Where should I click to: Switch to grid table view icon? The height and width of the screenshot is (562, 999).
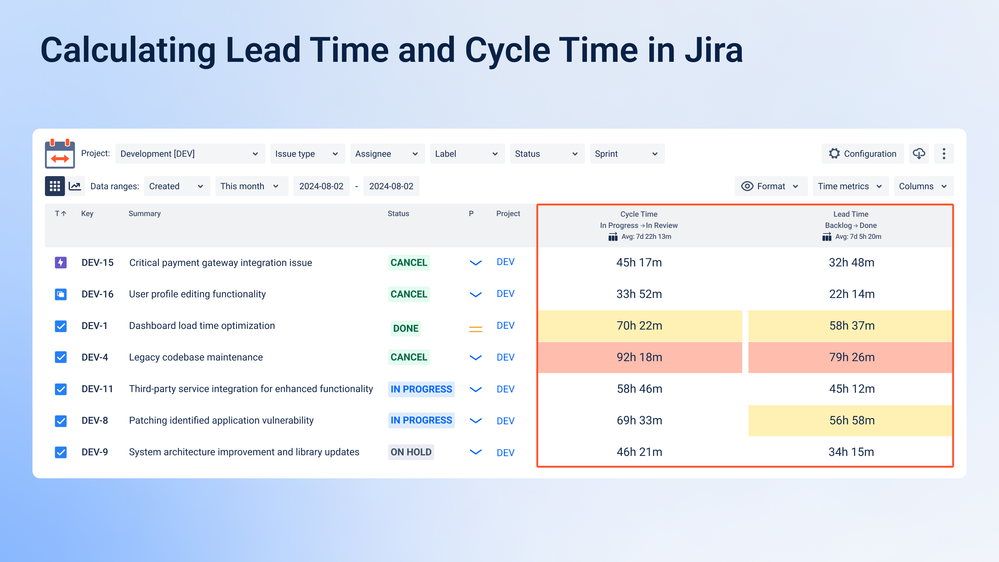(x=55, y=186)
